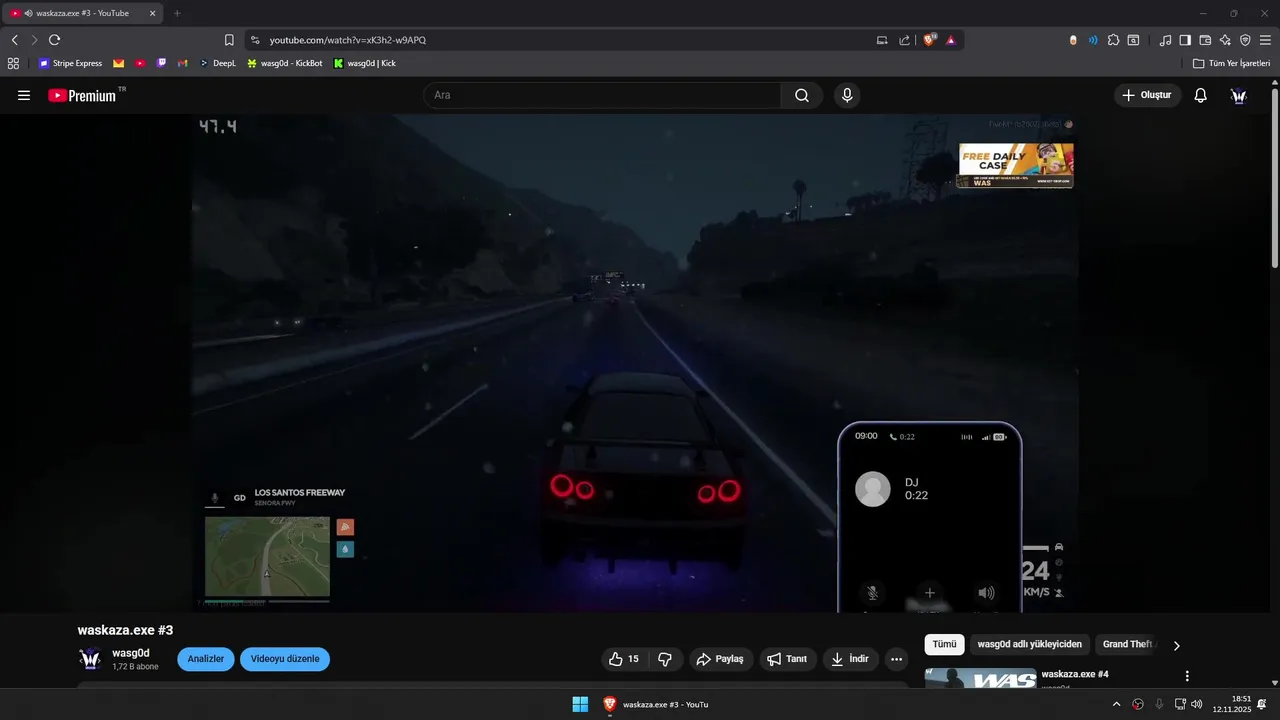
Task: Open Brave taskbar item waskaza.exe #3
Action: 656,704
